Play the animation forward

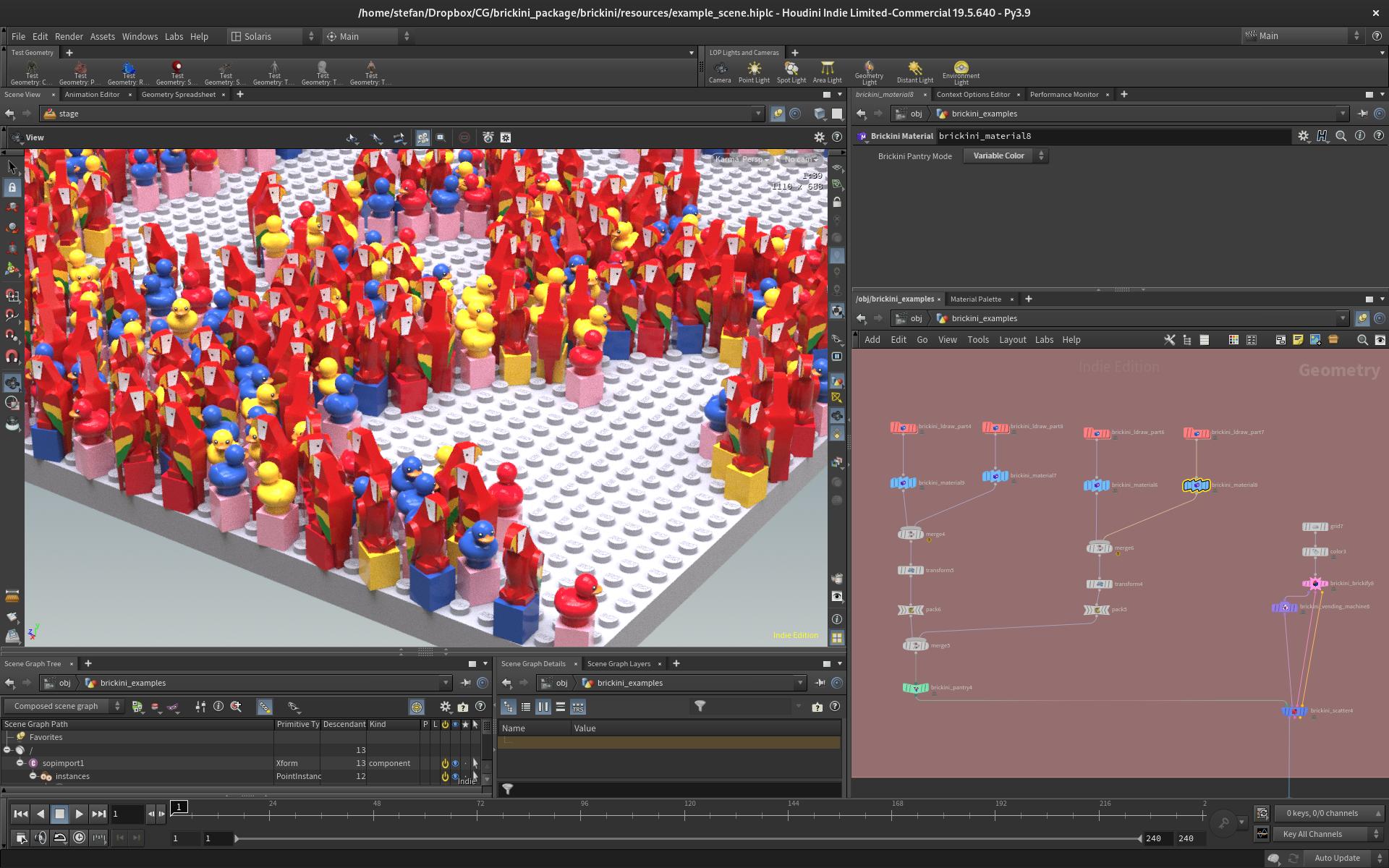[x=79, y=814]
